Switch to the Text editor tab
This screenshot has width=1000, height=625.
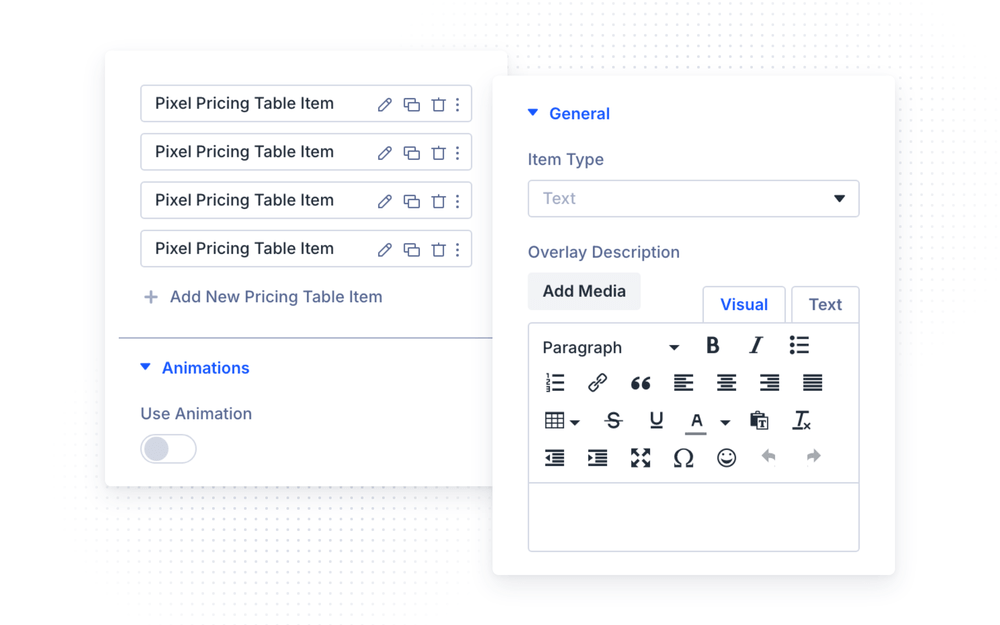[x=825, y=305]
